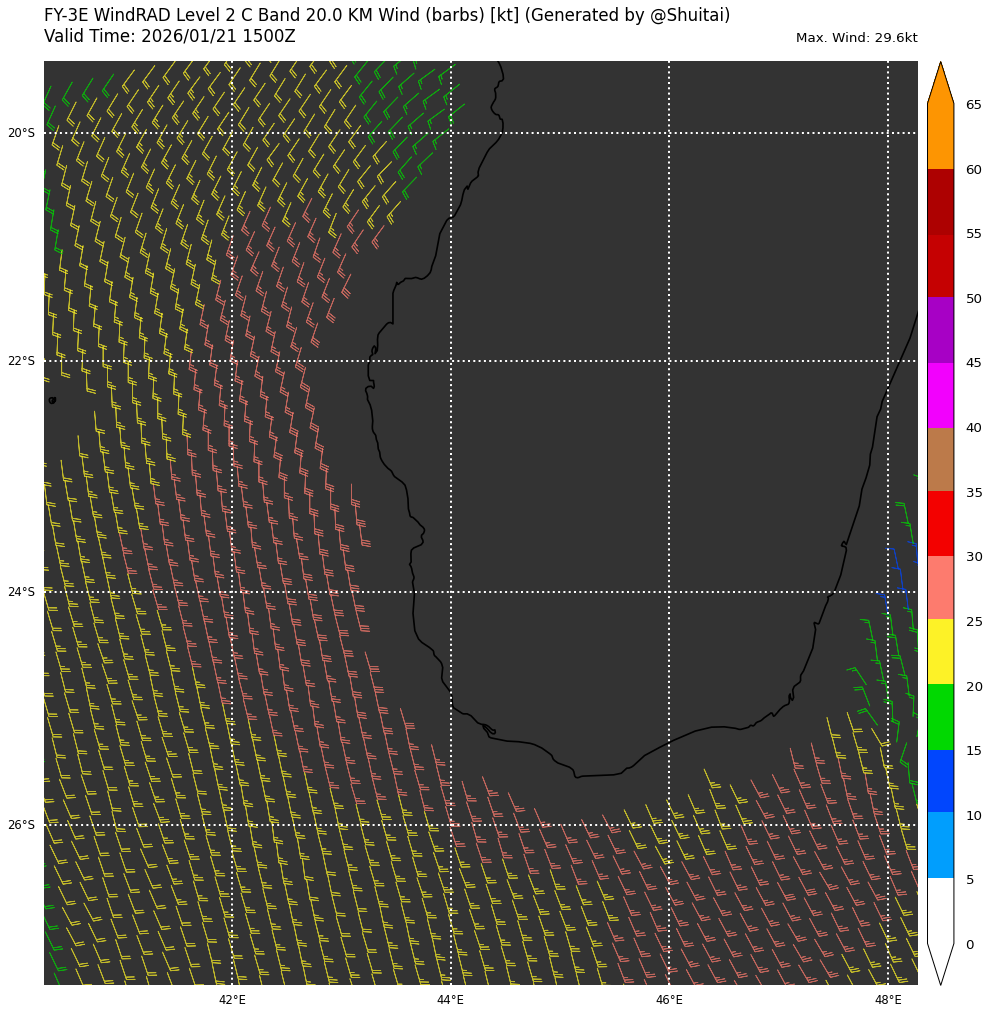Click the orange 60–65 kt colorbar segment
Screen dimensions: 989x1014
[x=940, y=137]
